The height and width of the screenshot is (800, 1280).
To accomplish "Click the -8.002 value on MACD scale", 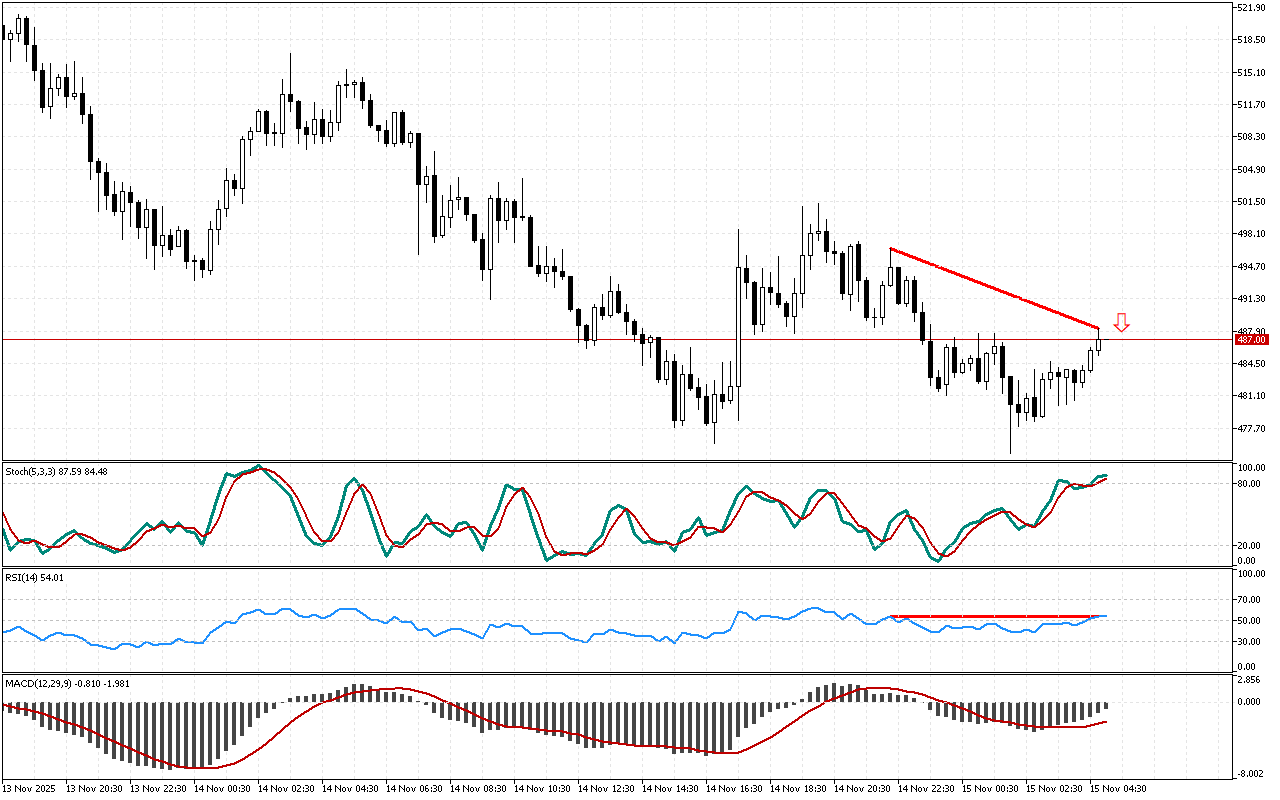I will tap(1249, 773).
